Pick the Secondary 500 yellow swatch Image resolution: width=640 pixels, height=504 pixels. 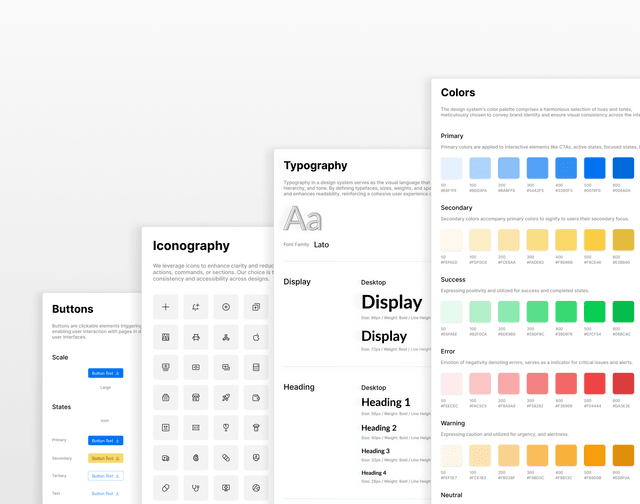tap(594, 240)
